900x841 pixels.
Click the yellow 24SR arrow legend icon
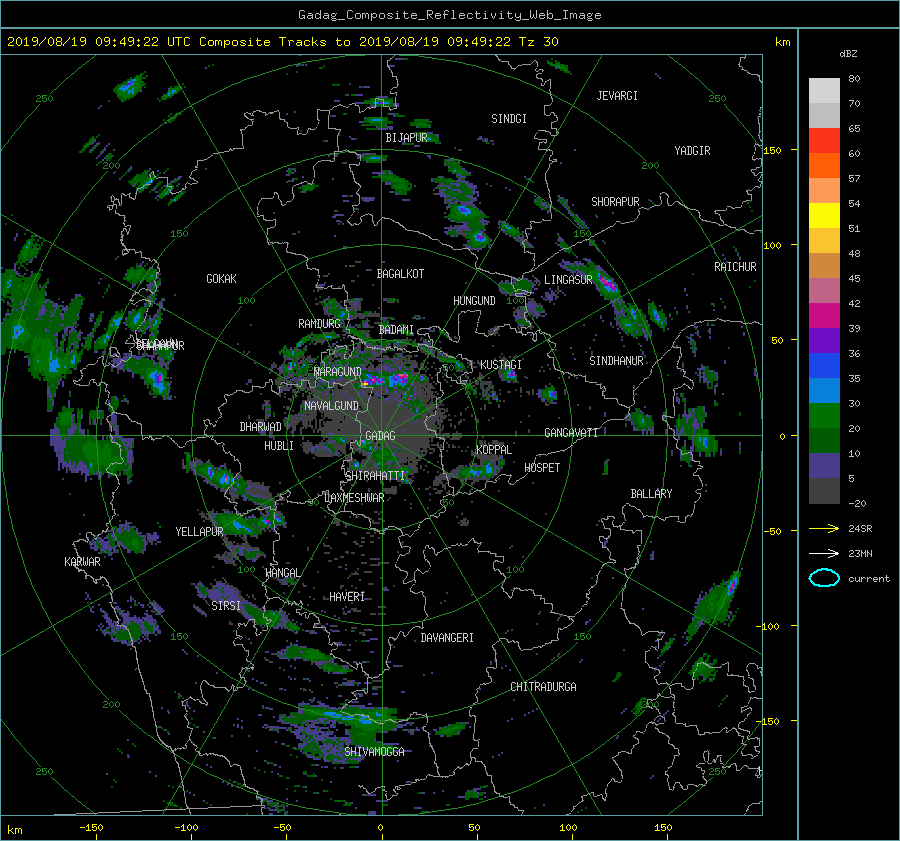(824, 528)
